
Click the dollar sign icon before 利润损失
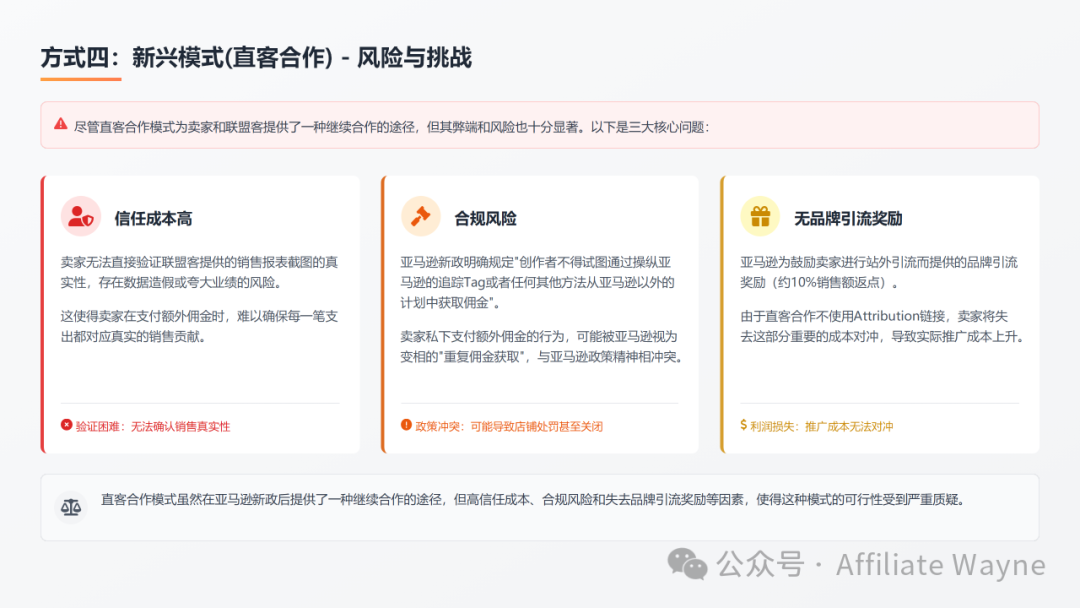click(743, 426)
